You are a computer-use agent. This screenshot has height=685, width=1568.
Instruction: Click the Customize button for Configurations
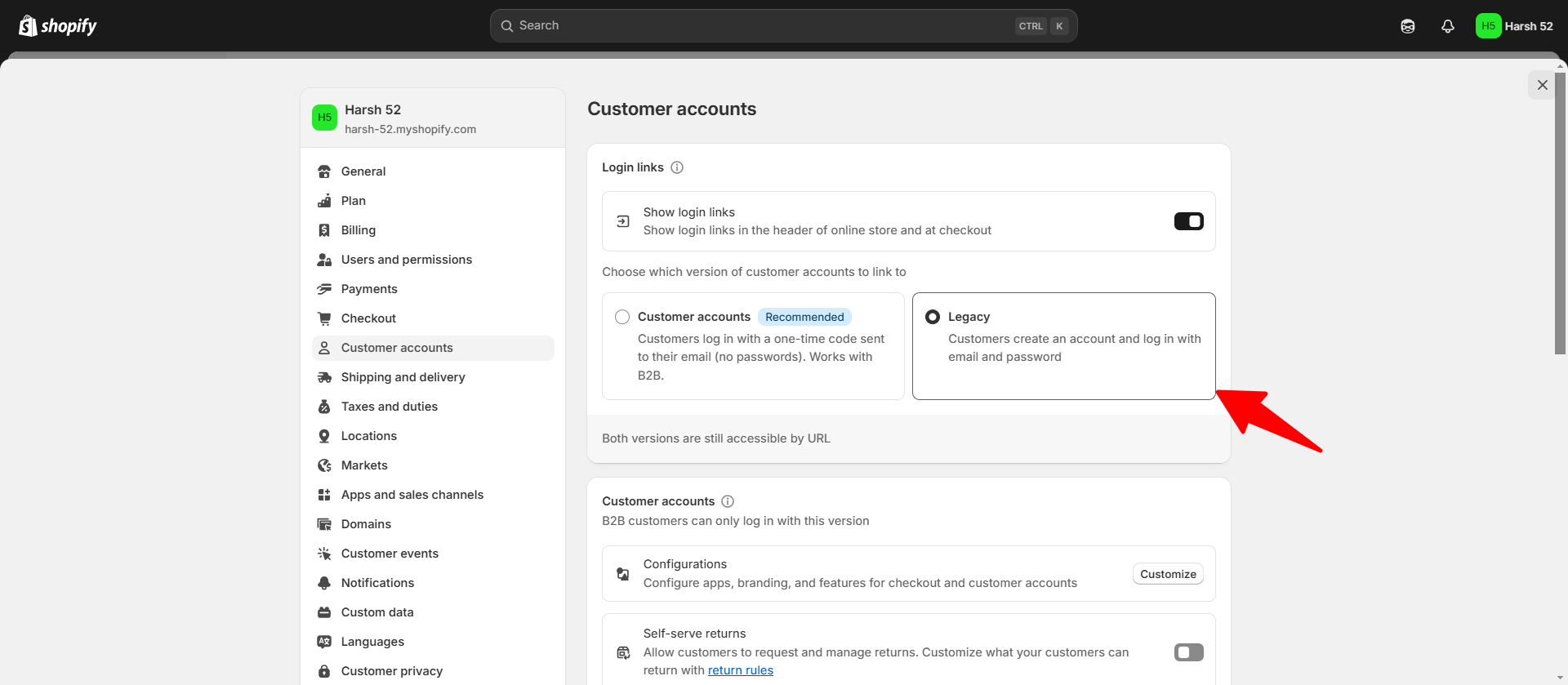click(x=1168, y=574)
